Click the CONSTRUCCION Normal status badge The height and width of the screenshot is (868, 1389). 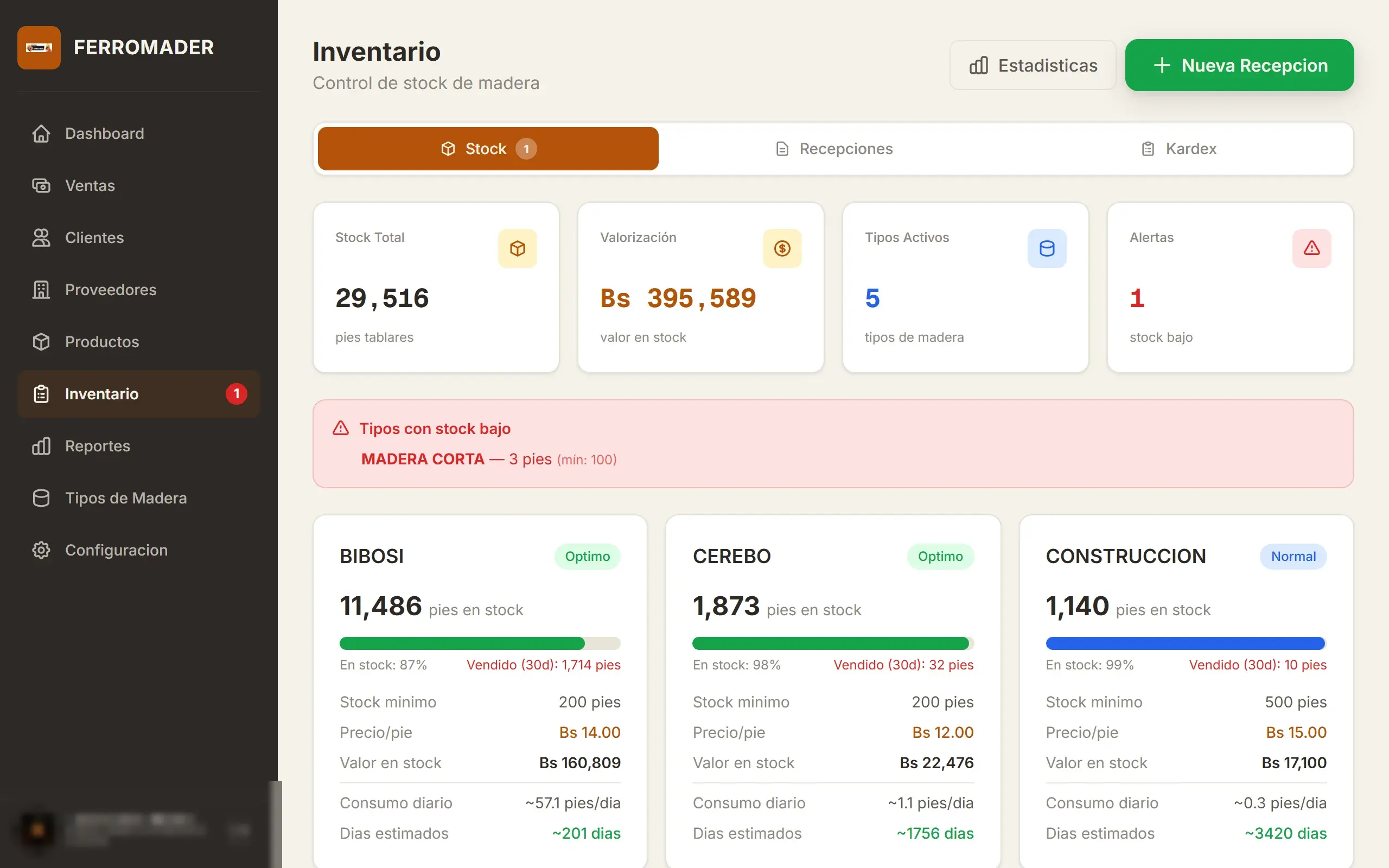1293,556
